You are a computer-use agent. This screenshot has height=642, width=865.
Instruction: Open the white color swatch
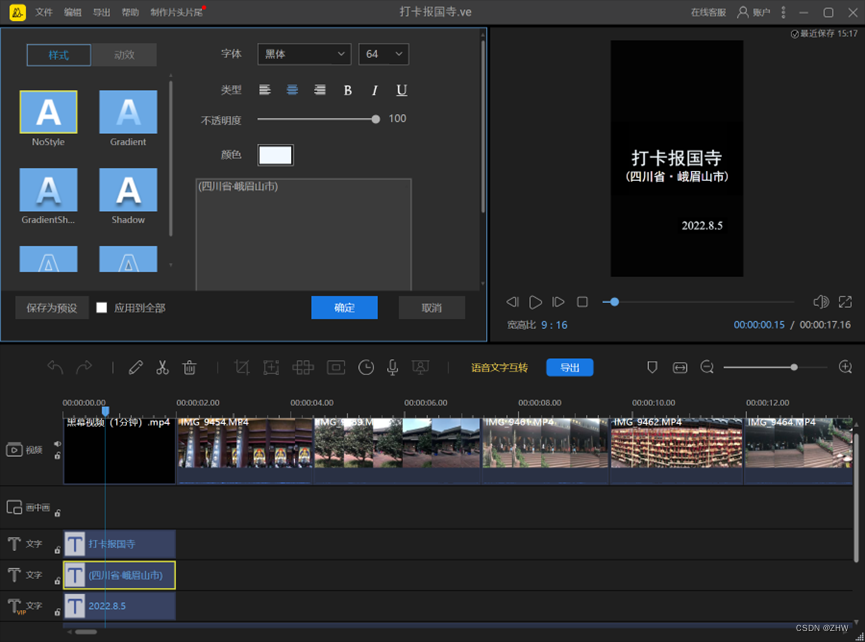click(275, 155)
